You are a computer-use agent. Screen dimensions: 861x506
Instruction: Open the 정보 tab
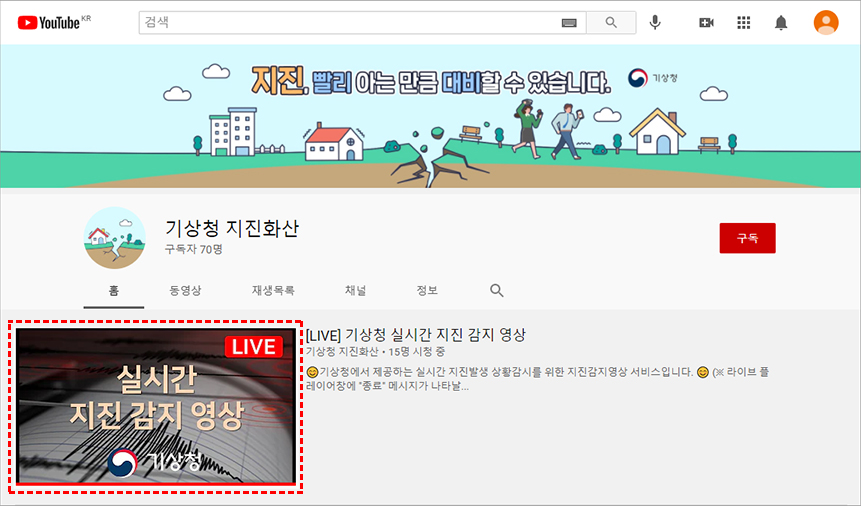coord(427,290)
